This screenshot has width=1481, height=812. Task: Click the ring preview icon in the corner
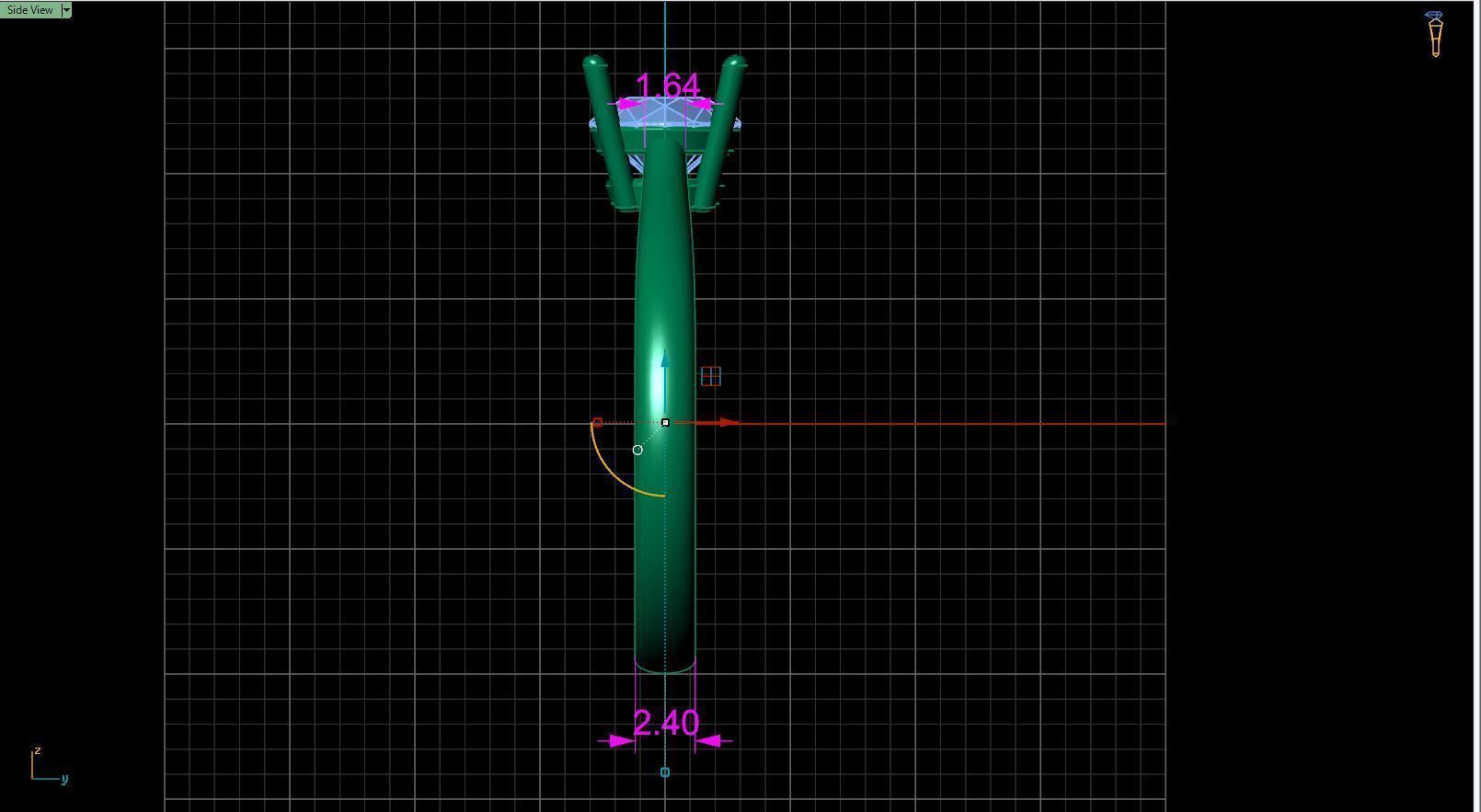click(1435, 34)
